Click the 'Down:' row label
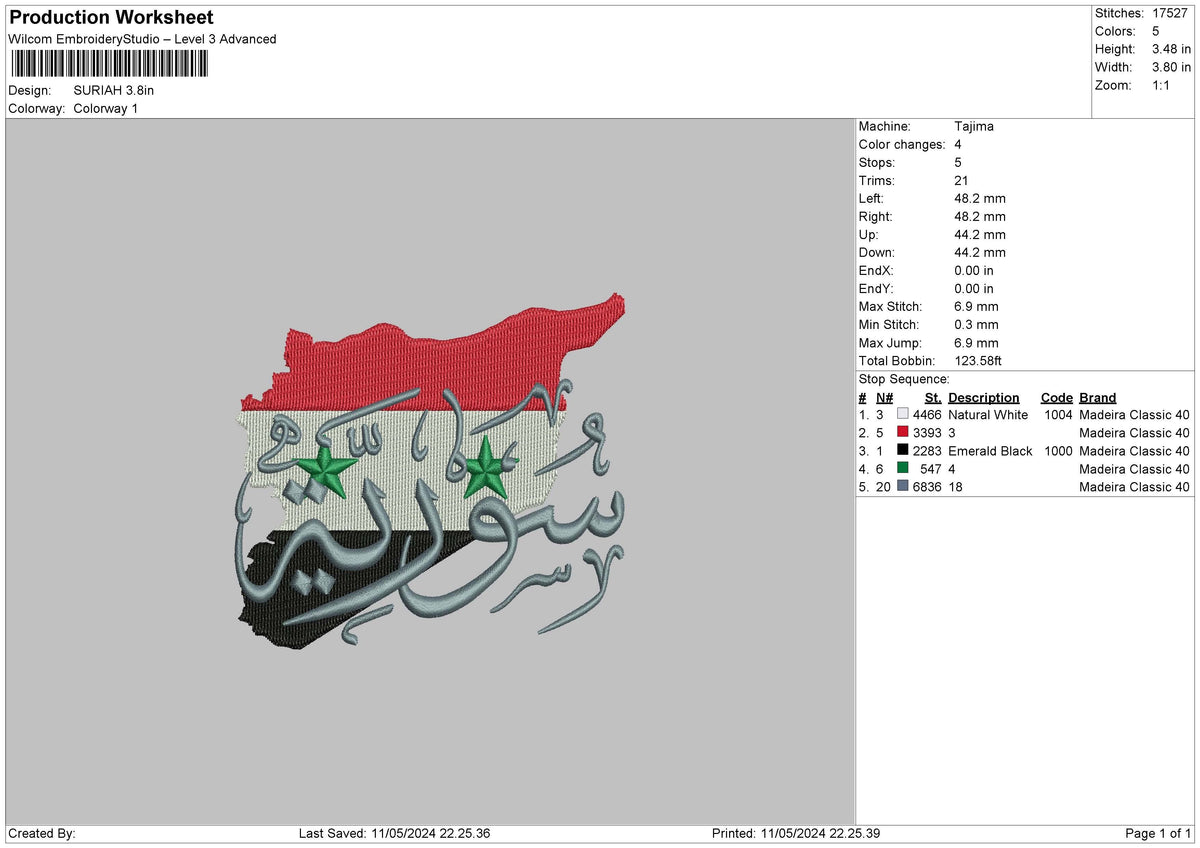Viewport: 1200px width, 848px height. 877,253
